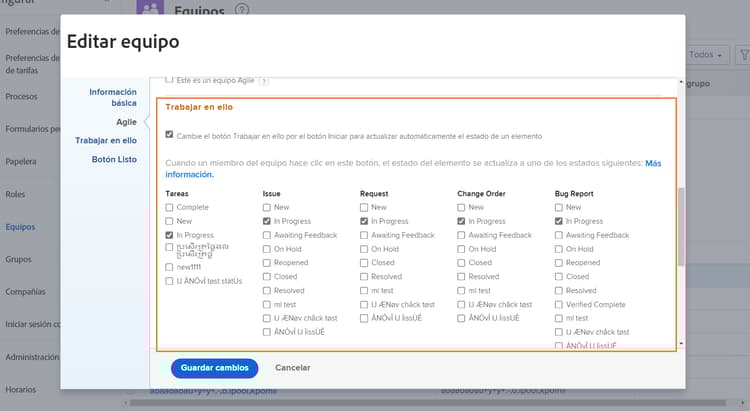Check Awaiting Feedback under Request
Viewport: 750px width, 411px height.
(x=364, y=235)
